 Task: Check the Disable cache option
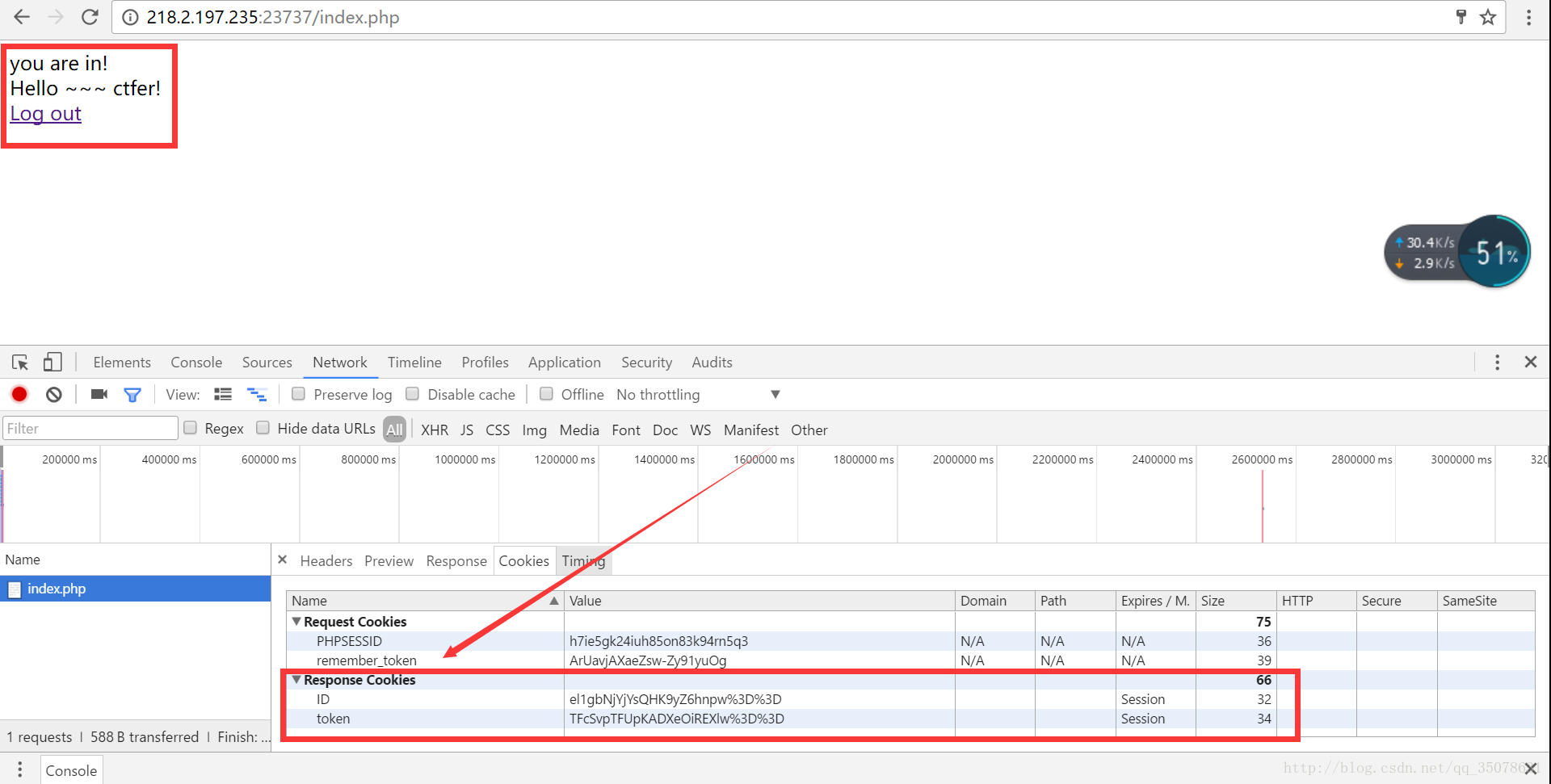pyautogui.click(x=412, y=394)
